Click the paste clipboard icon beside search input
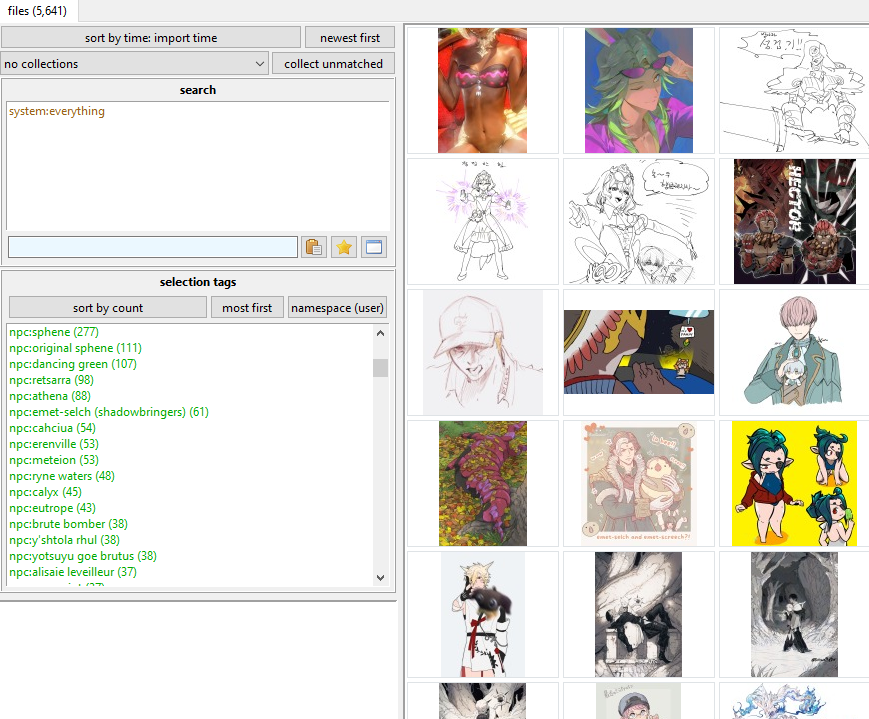869x719 pixels. pyautogui.click(x=314, y=247)
